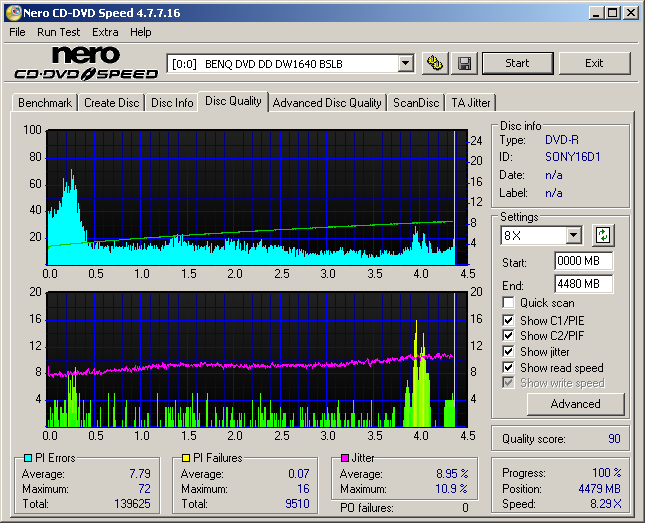The width and height of the screenshot is (645, 523).
Task: Click the green refresh icon in Settings
Action: pyautogui.click(x=602, y=236)
